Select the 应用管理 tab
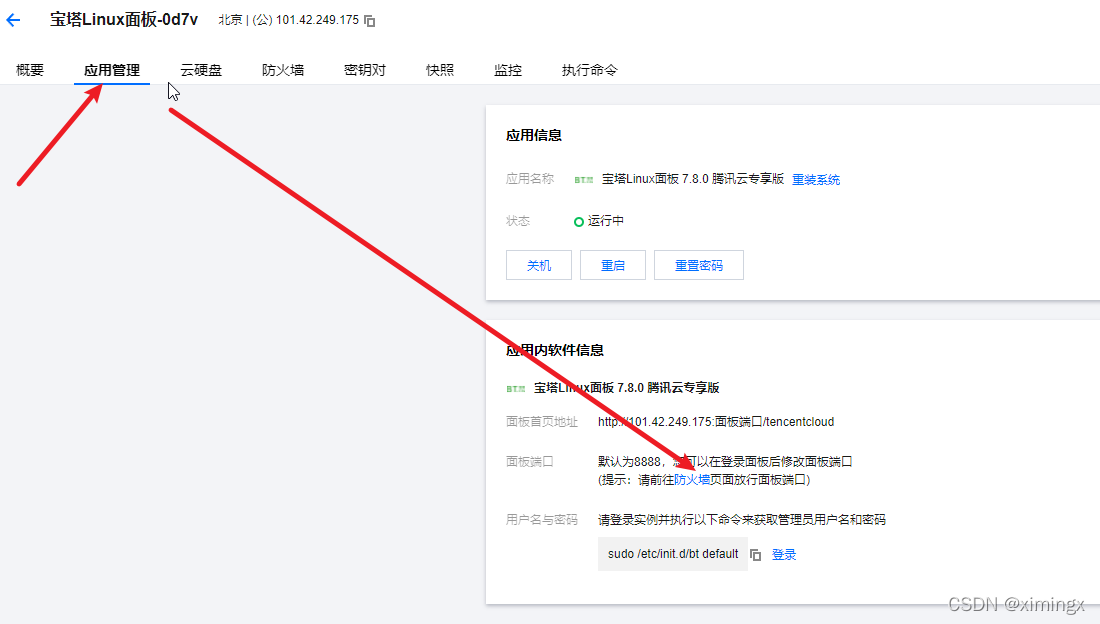Viewport: 1100px width, 624px height. (x=112, y=70)
